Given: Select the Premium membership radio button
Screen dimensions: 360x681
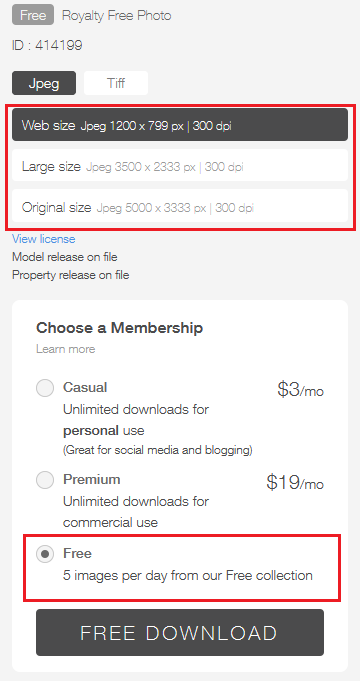Looking at the screenshot, I should point(45,480).
